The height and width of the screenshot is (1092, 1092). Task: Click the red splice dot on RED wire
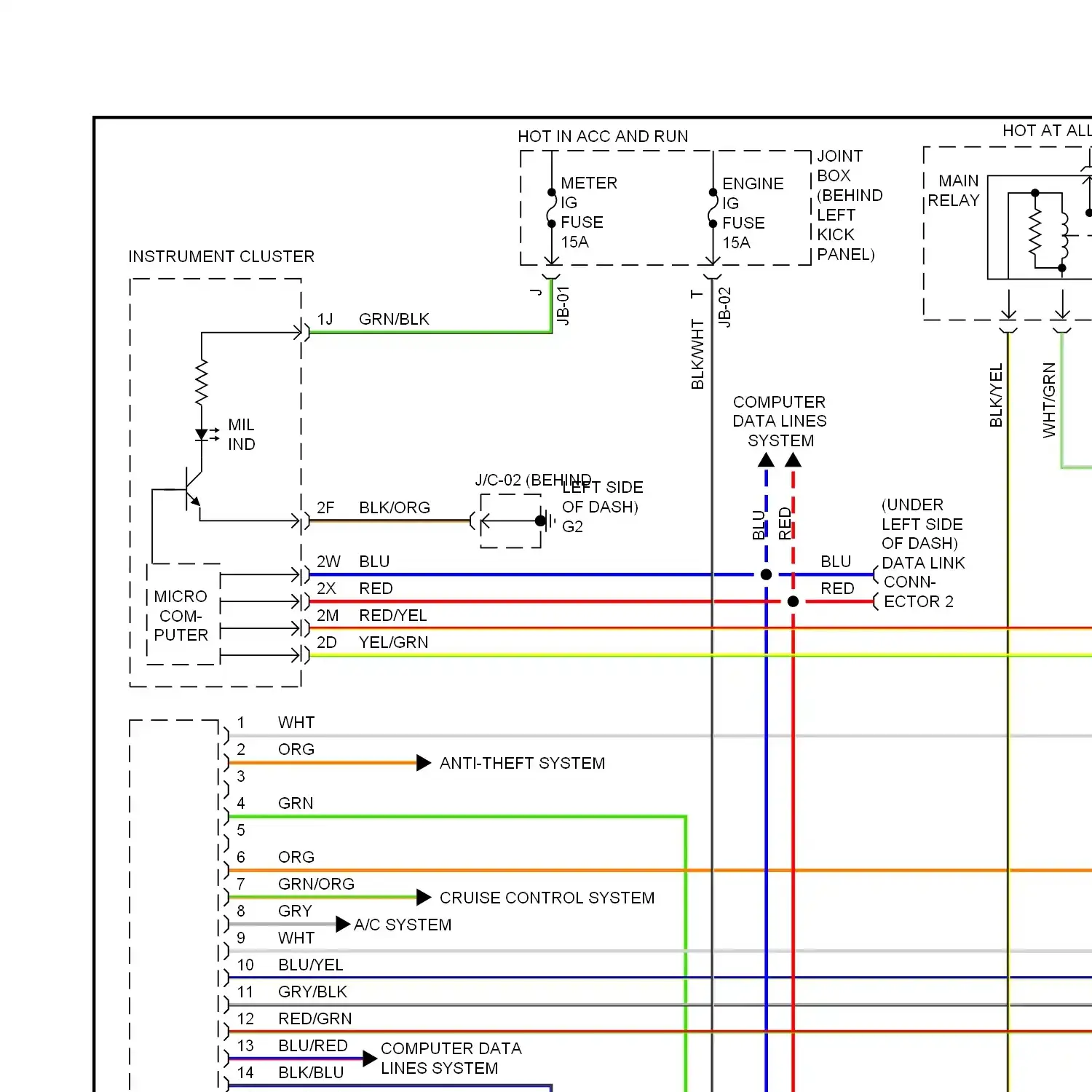click(x=793, y=601)
